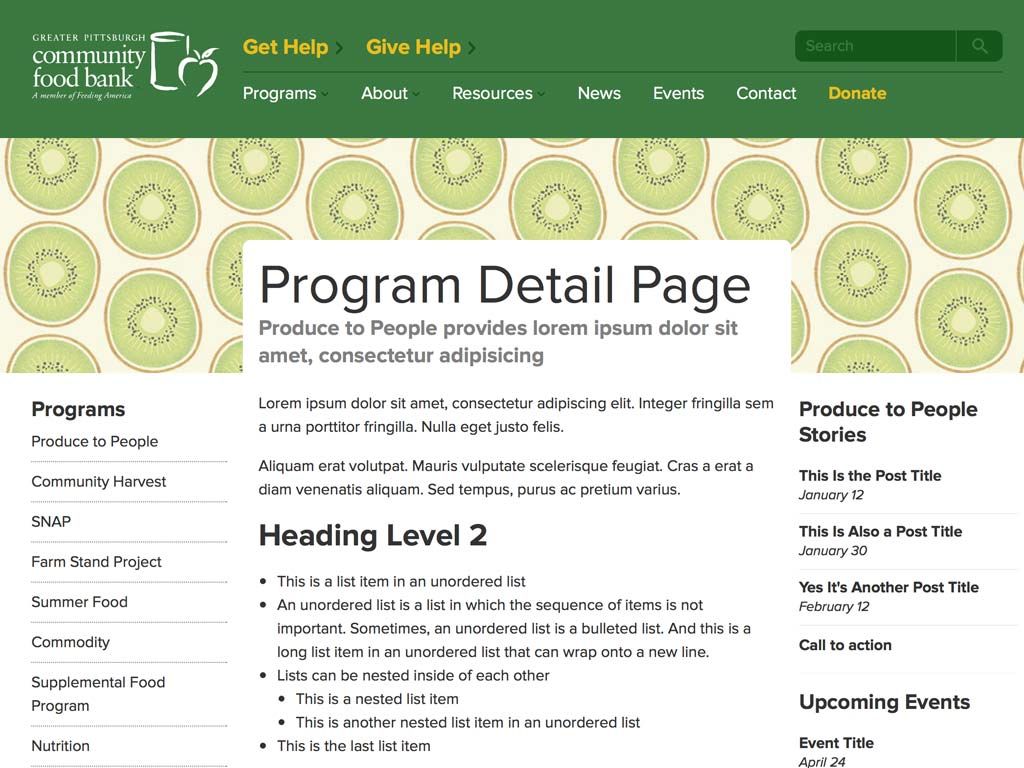
Task: Select the SNAP program link
Action: 51,521
